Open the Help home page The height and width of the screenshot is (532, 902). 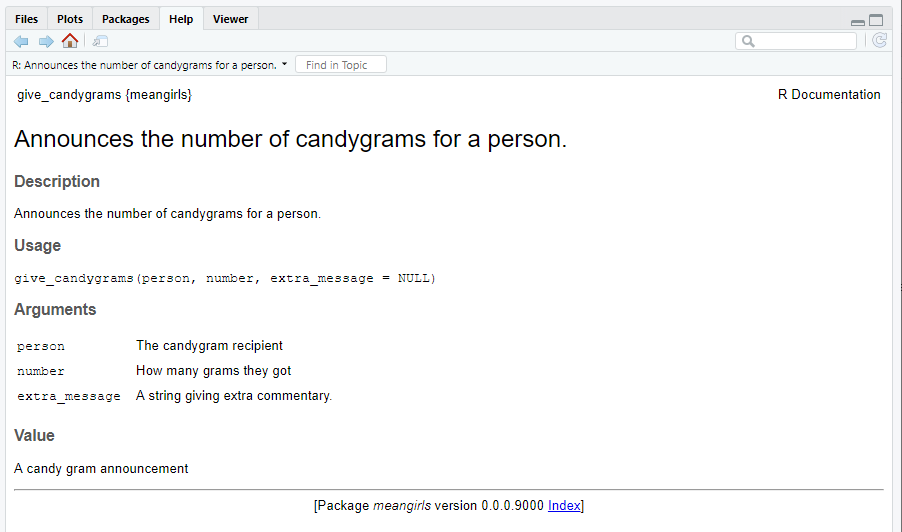pos(70,41)
